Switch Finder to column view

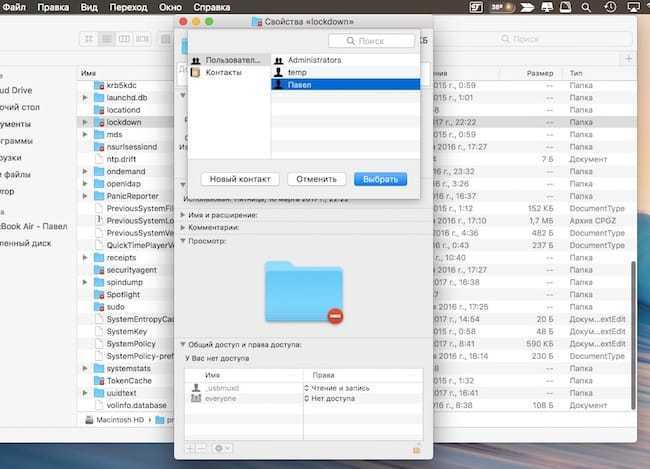coord(124,39)
